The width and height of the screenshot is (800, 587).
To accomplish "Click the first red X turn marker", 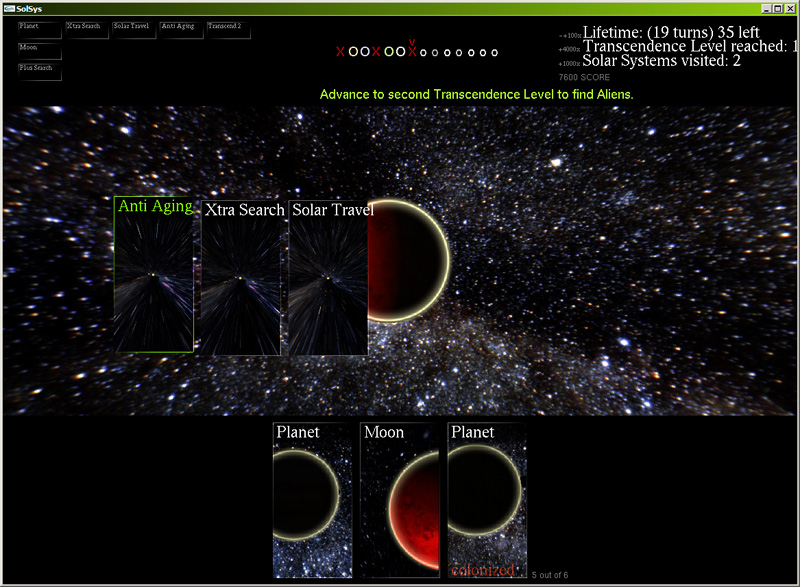I will pyautogui.click(x=340, y=52).
